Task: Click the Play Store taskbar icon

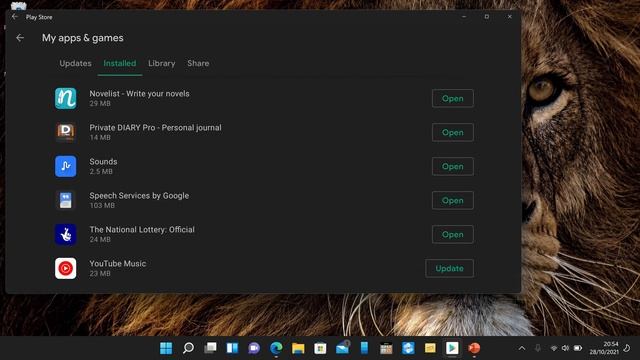Action: click(452, 348)
